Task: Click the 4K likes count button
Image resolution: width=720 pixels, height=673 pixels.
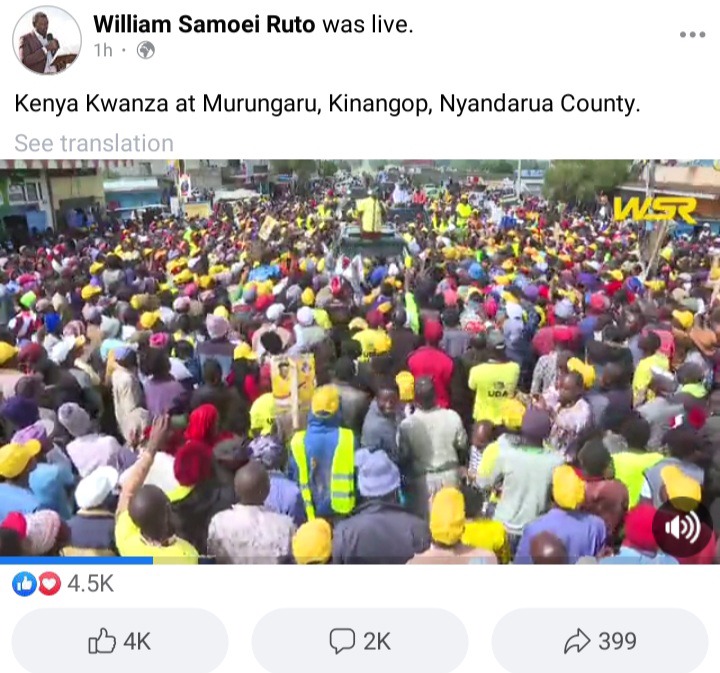Action: point(120,641)
